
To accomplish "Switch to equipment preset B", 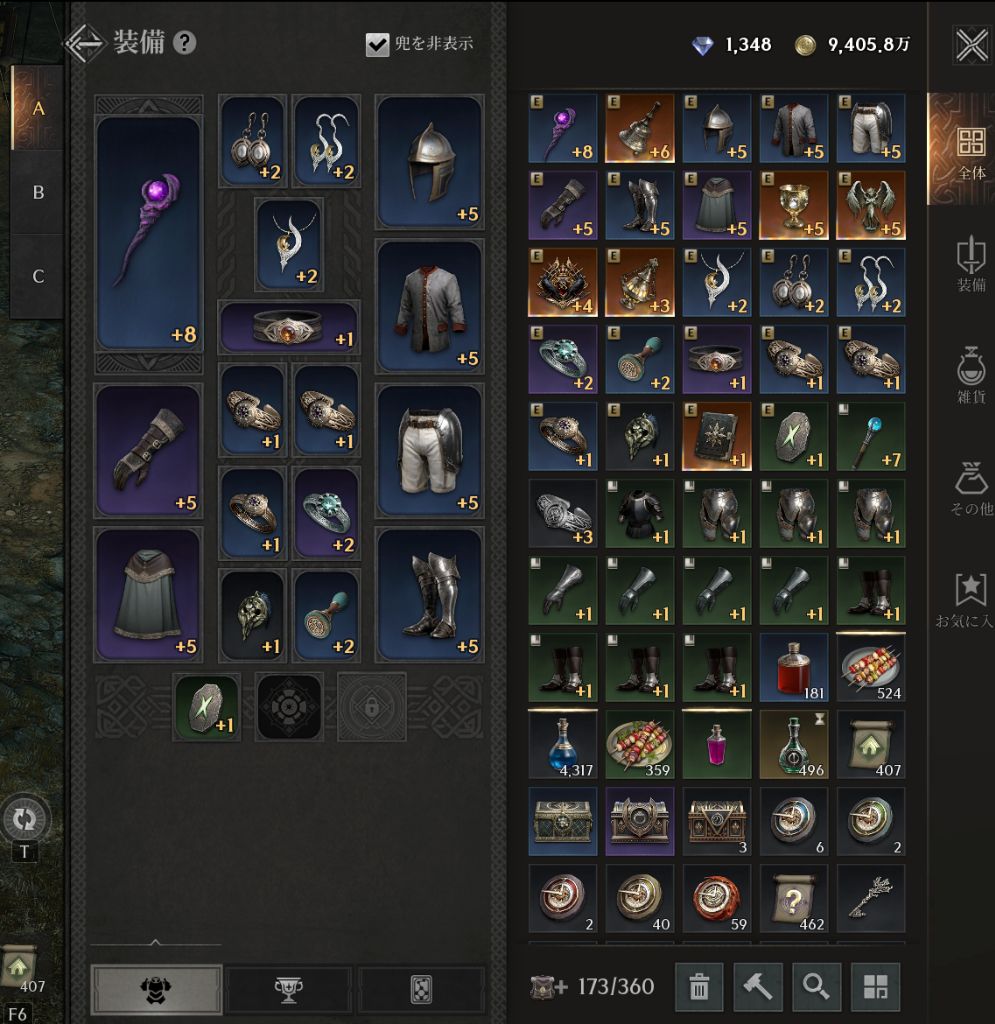I will (38, 192).
